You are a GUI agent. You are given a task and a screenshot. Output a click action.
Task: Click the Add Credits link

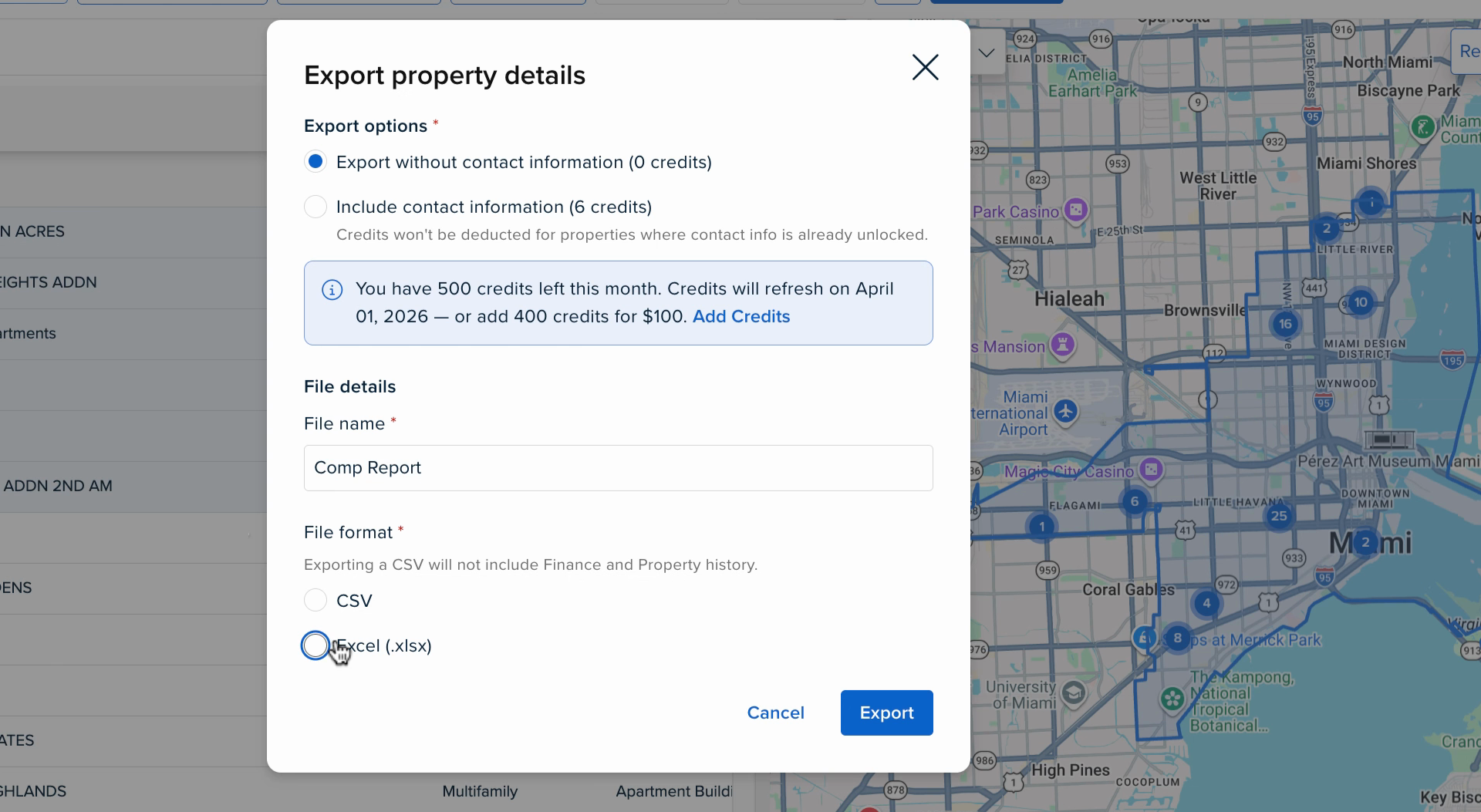pyautogui.click(x=740, y=316)
